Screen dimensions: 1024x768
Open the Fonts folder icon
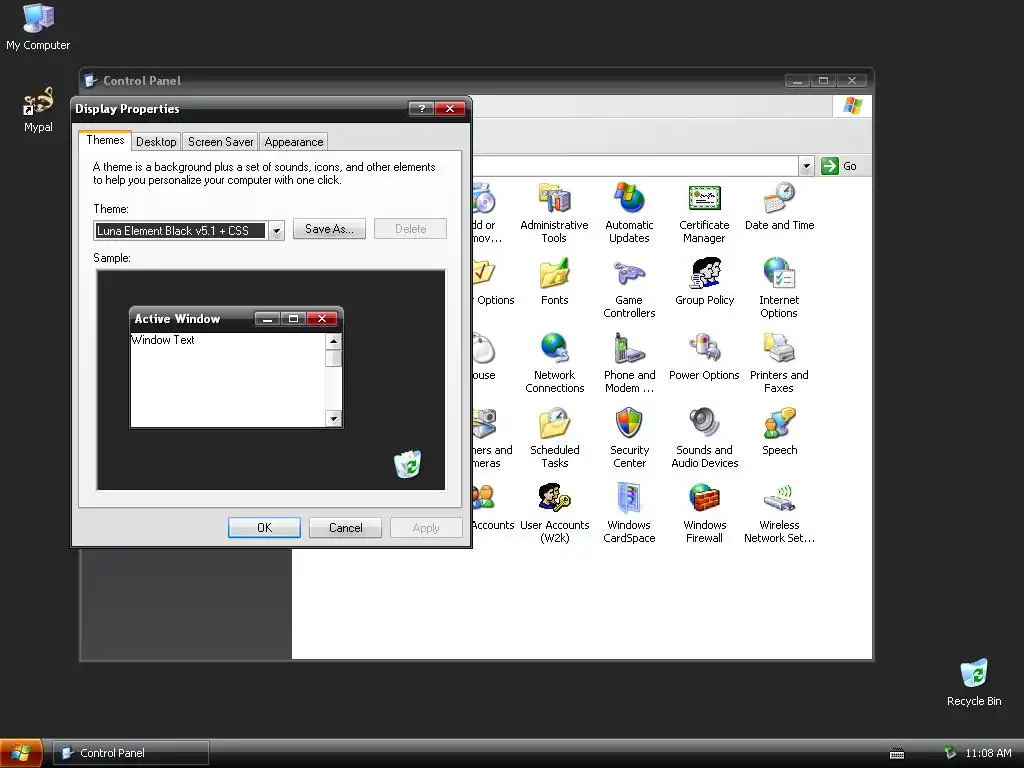(x=554, y=281)
